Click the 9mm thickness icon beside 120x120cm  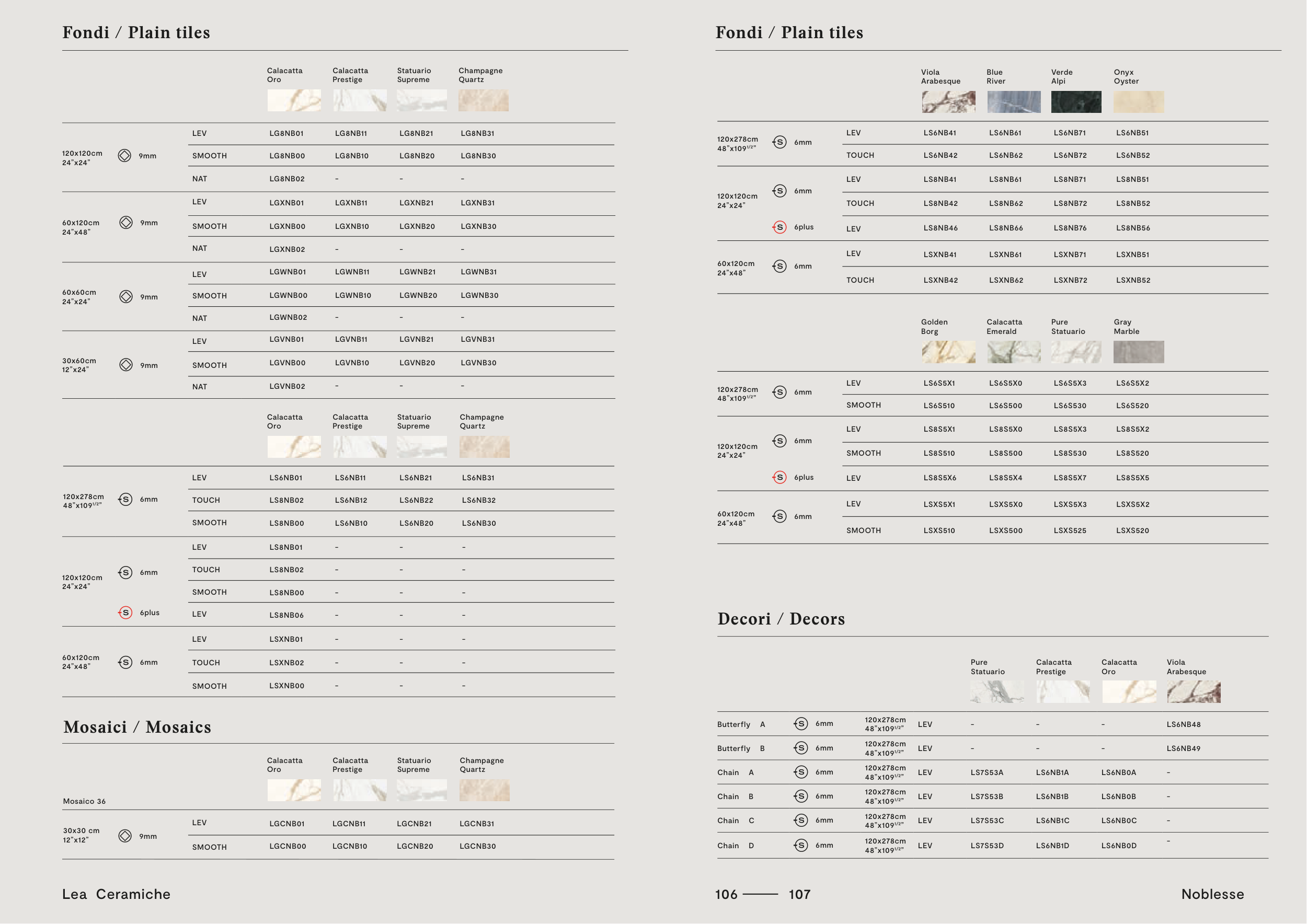pos(124,156)
